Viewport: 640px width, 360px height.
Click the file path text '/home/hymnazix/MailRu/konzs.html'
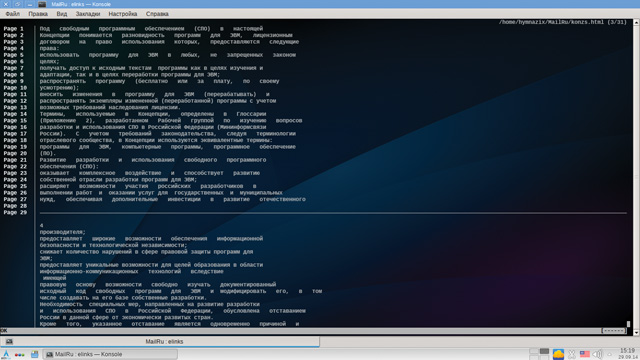(x=551, y=22)
